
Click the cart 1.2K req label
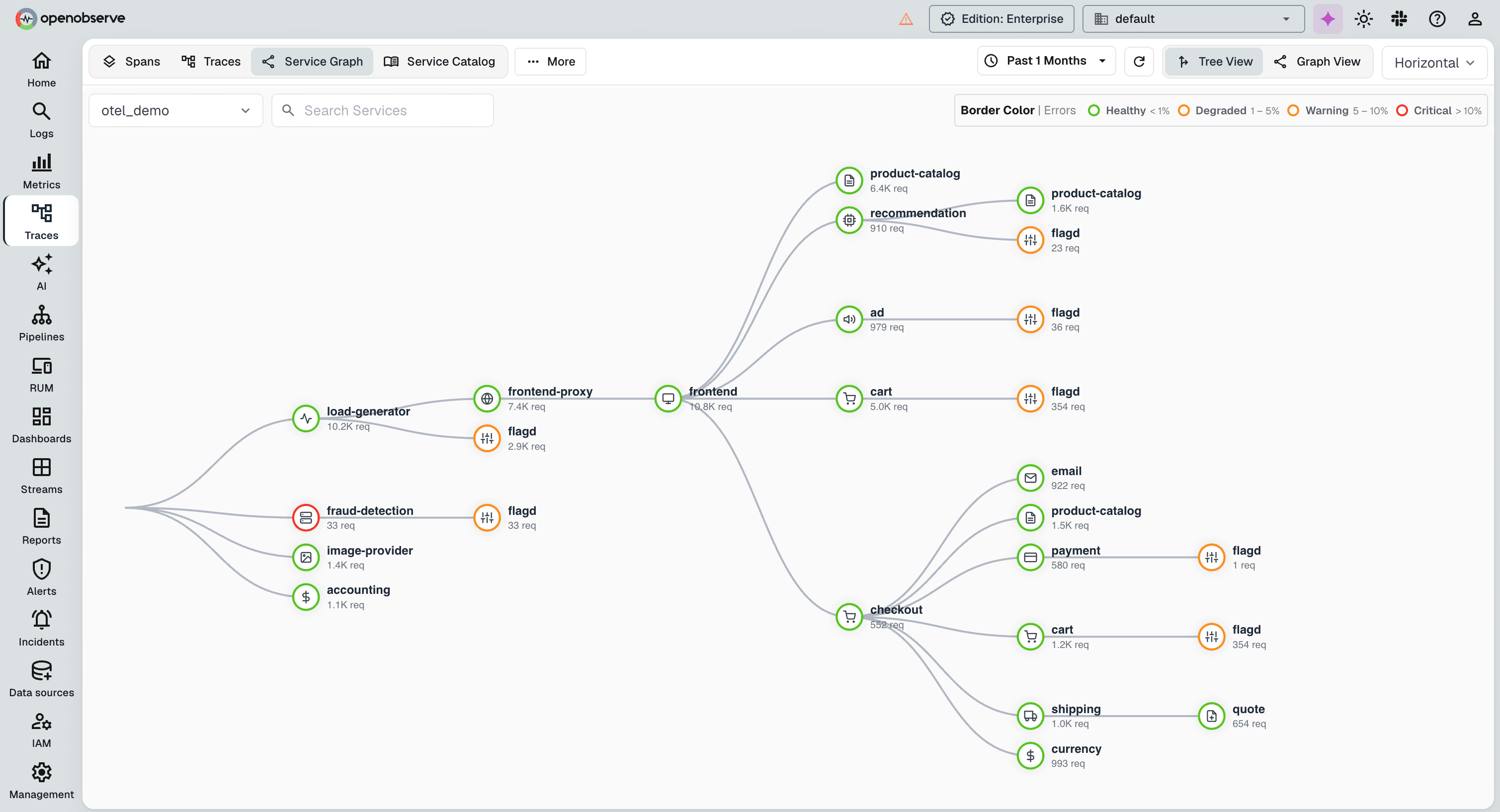tap(1070, 637)
